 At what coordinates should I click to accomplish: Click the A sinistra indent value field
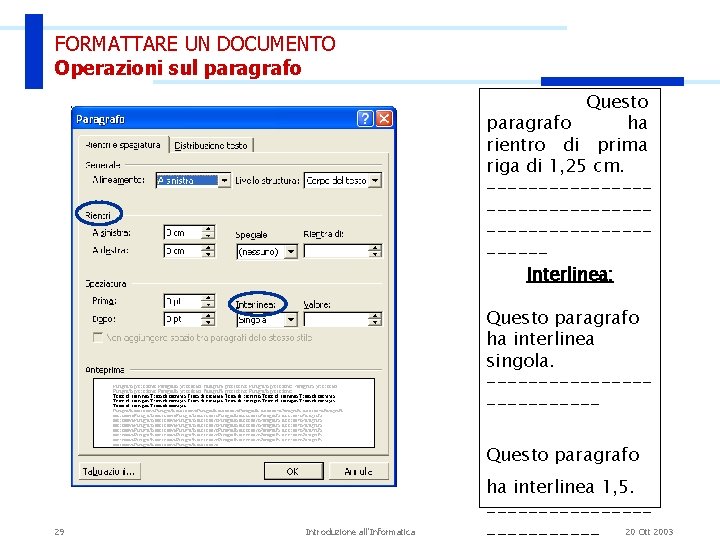point(182,232)
